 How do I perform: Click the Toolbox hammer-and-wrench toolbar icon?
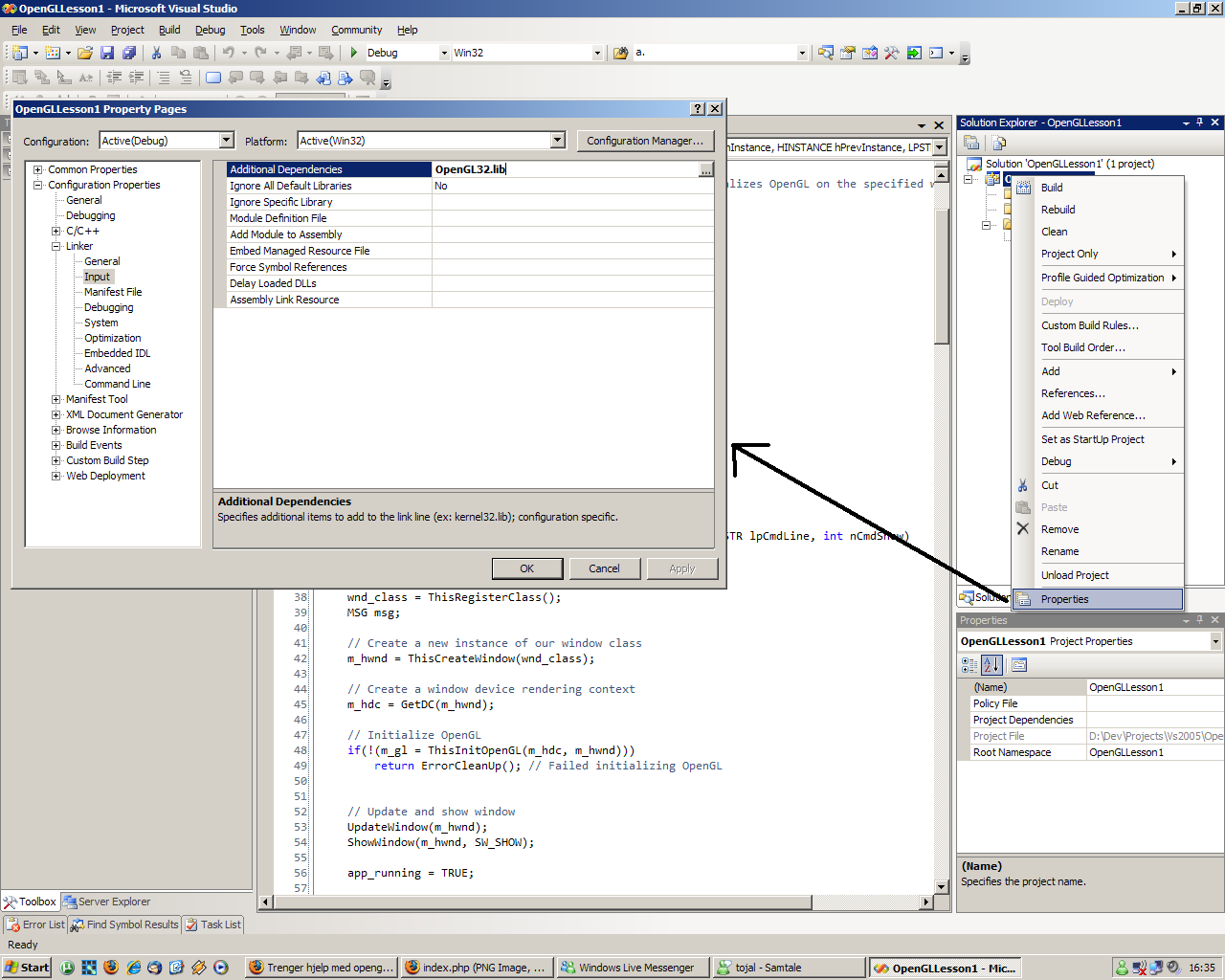(x=892, y=53)
